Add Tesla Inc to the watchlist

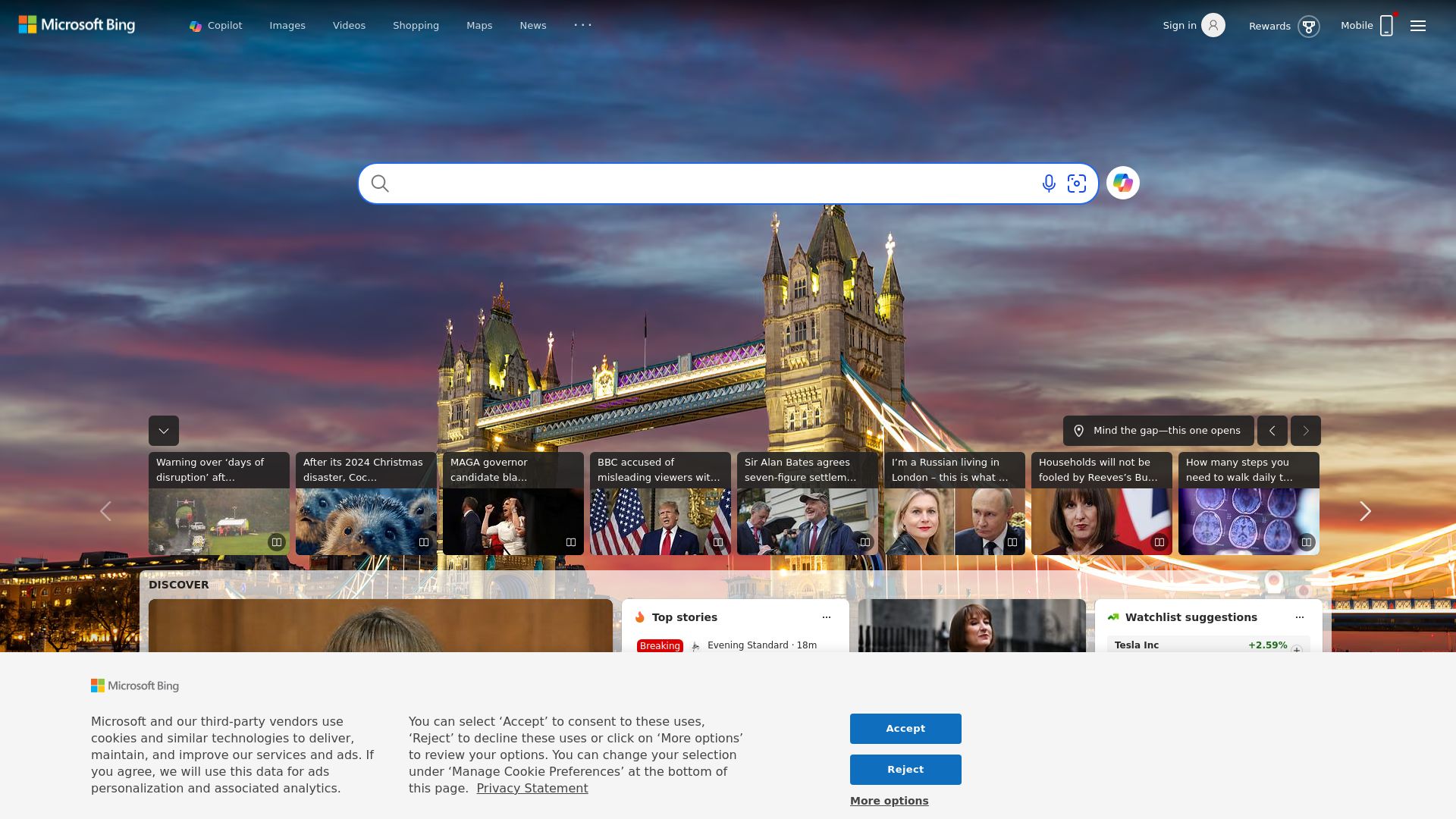1297,649
